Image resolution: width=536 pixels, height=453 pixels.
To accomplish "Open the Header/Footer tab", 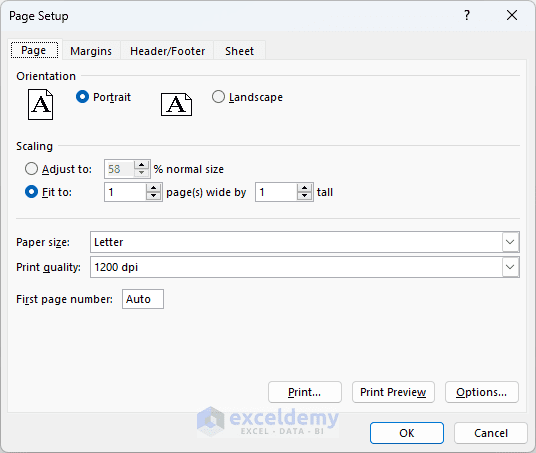I will [168, 51].
